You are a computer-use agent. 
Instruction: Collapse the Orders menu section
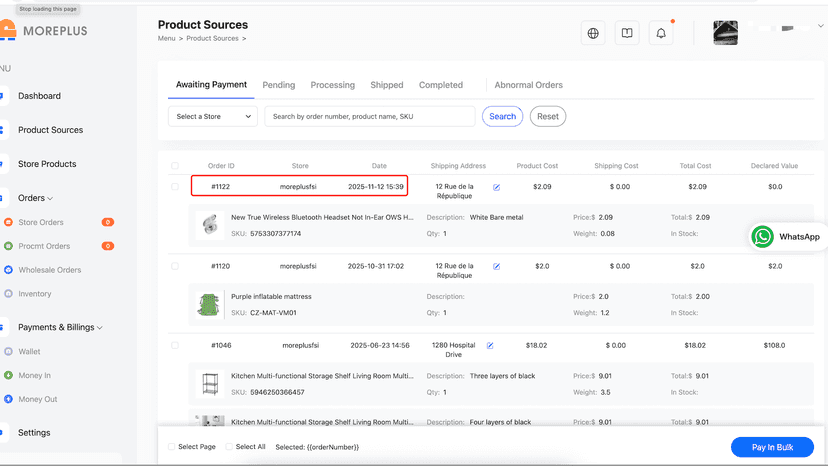[x=35, y=198]
